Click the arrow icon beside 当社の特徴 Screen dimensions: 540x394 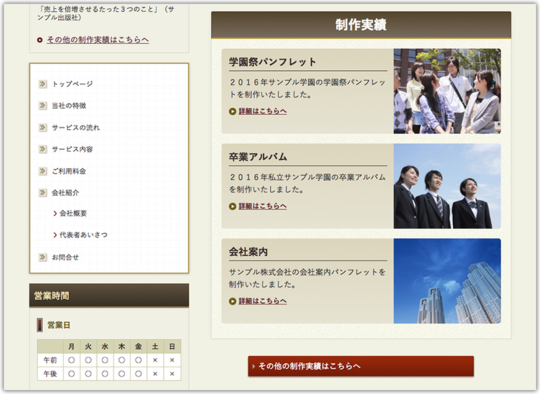(x=43, y=105)
